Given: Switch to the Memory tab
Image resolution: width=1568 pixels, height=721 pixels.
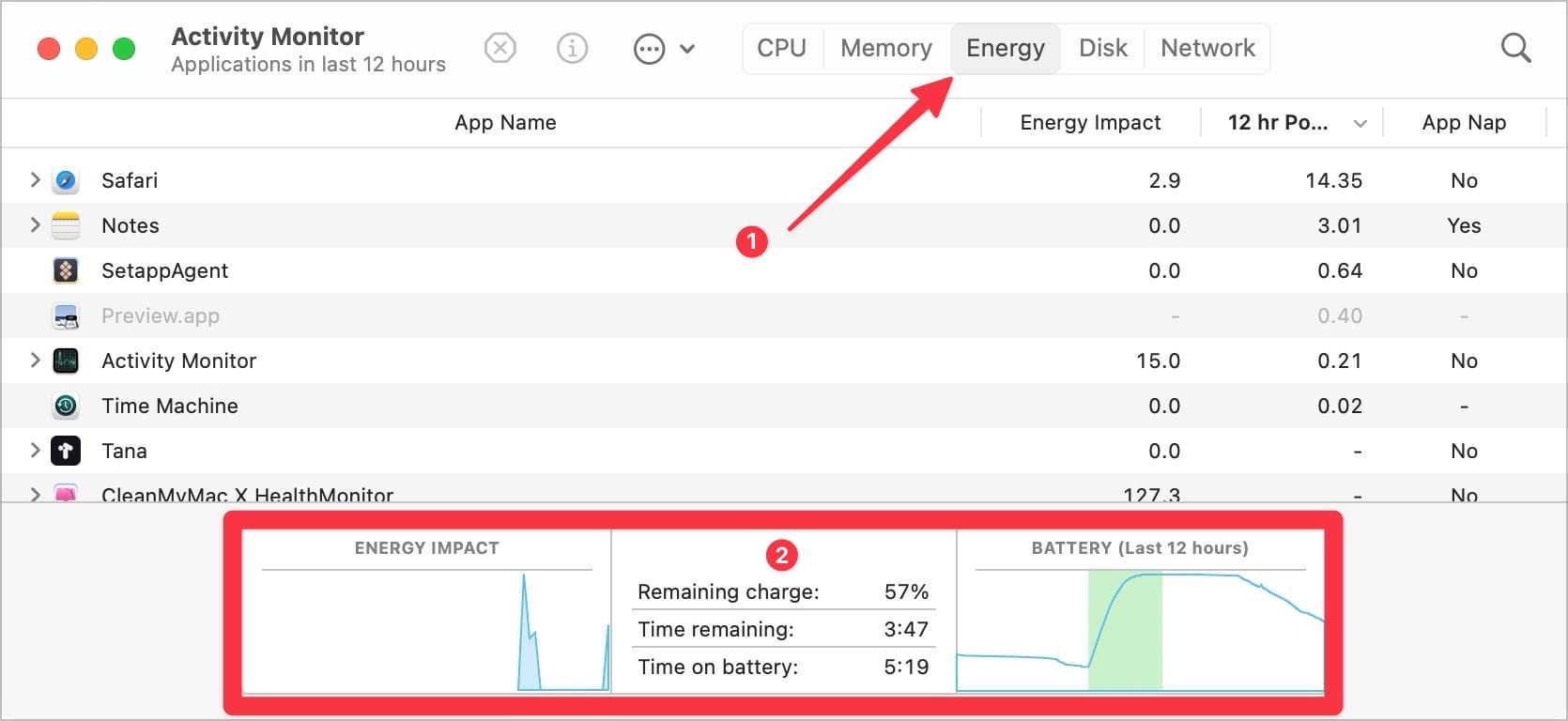Looking at the screenshot, I should (x=885, y=48).
